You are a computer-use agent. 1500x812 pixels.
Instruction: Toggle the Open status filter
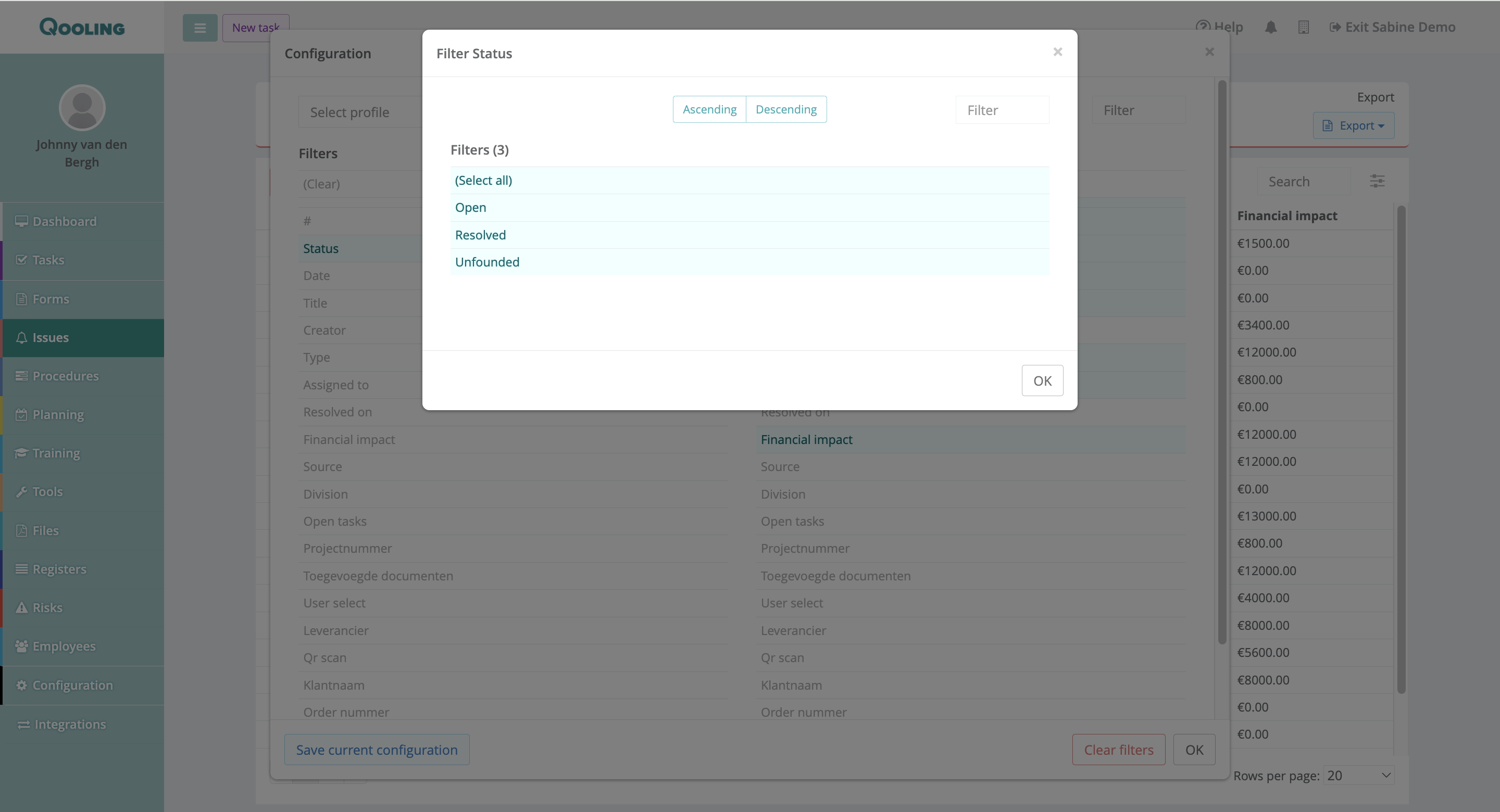pyautogui.click(x=470, y=208)
